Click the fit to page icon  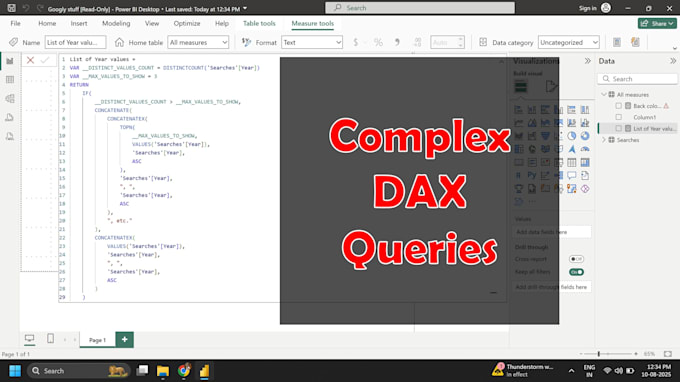coord(667,354)
